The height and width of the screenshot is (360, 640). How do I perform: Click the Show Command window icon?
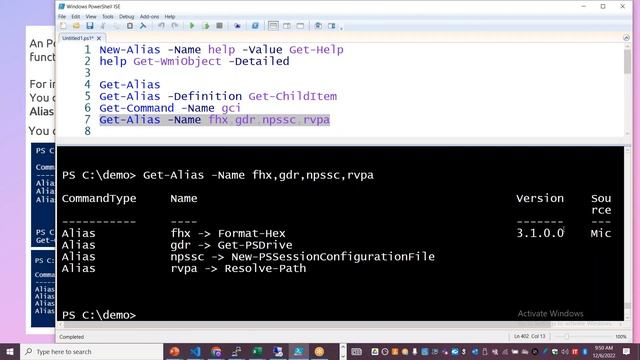click(x=318, y=26)
